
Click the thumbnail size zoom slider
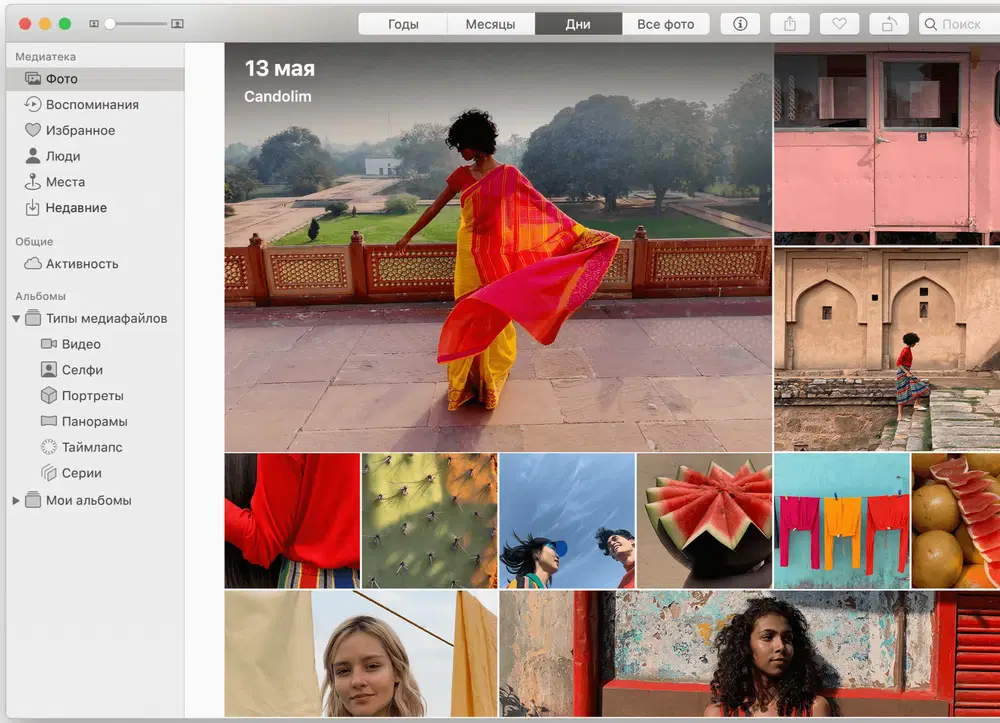tap(135, 24)
